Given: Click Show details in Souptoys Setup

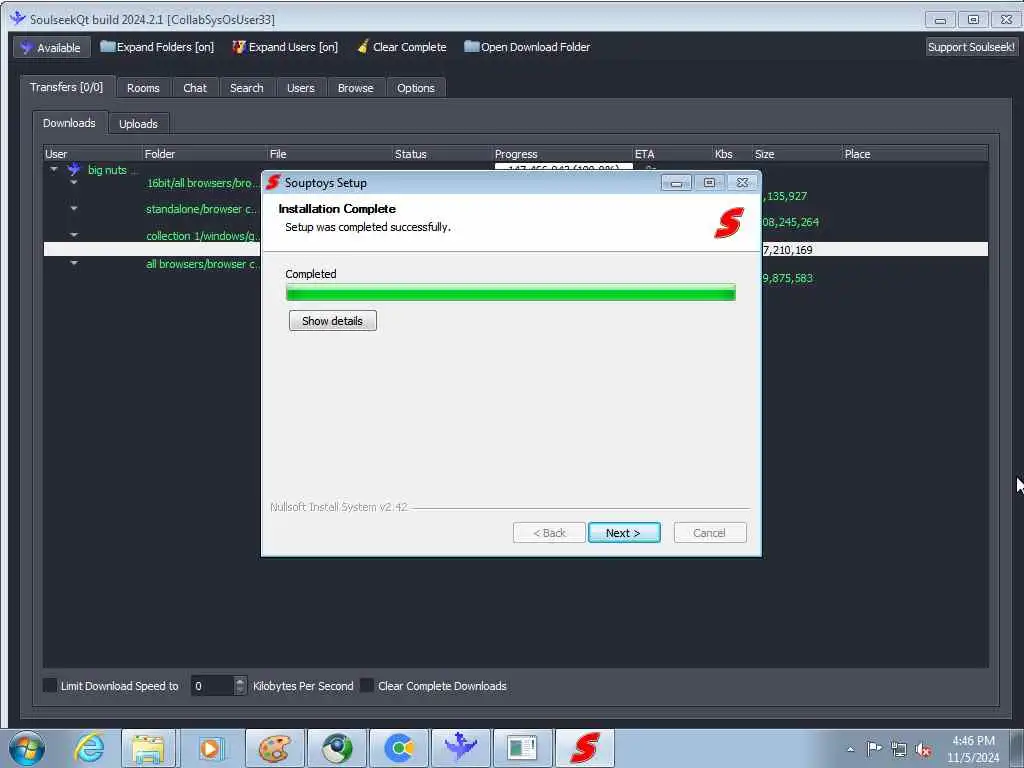Looking at the screenshot, I should pyautogui.click(x=333, y=321).
